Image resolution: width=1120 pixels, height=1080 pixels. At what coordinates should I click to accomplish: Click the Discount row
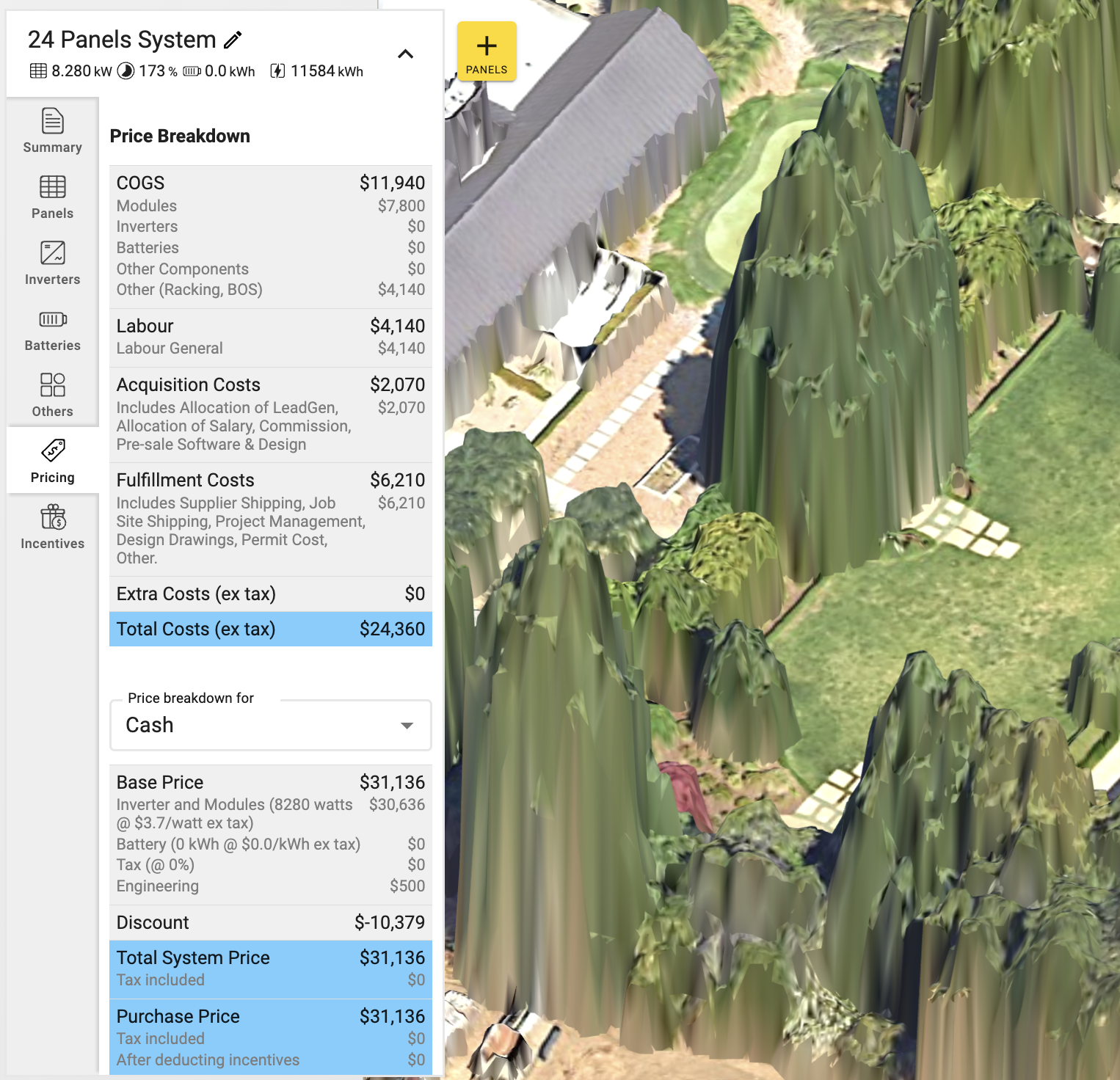click(271, 922)
